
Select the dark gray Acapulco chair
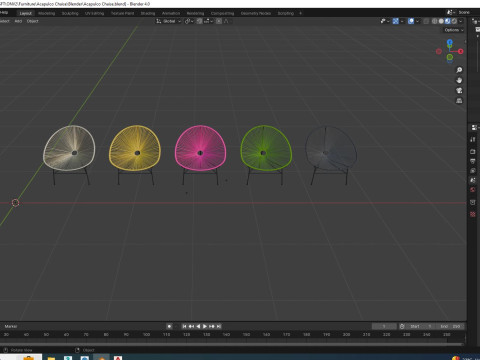click(331, 155)
